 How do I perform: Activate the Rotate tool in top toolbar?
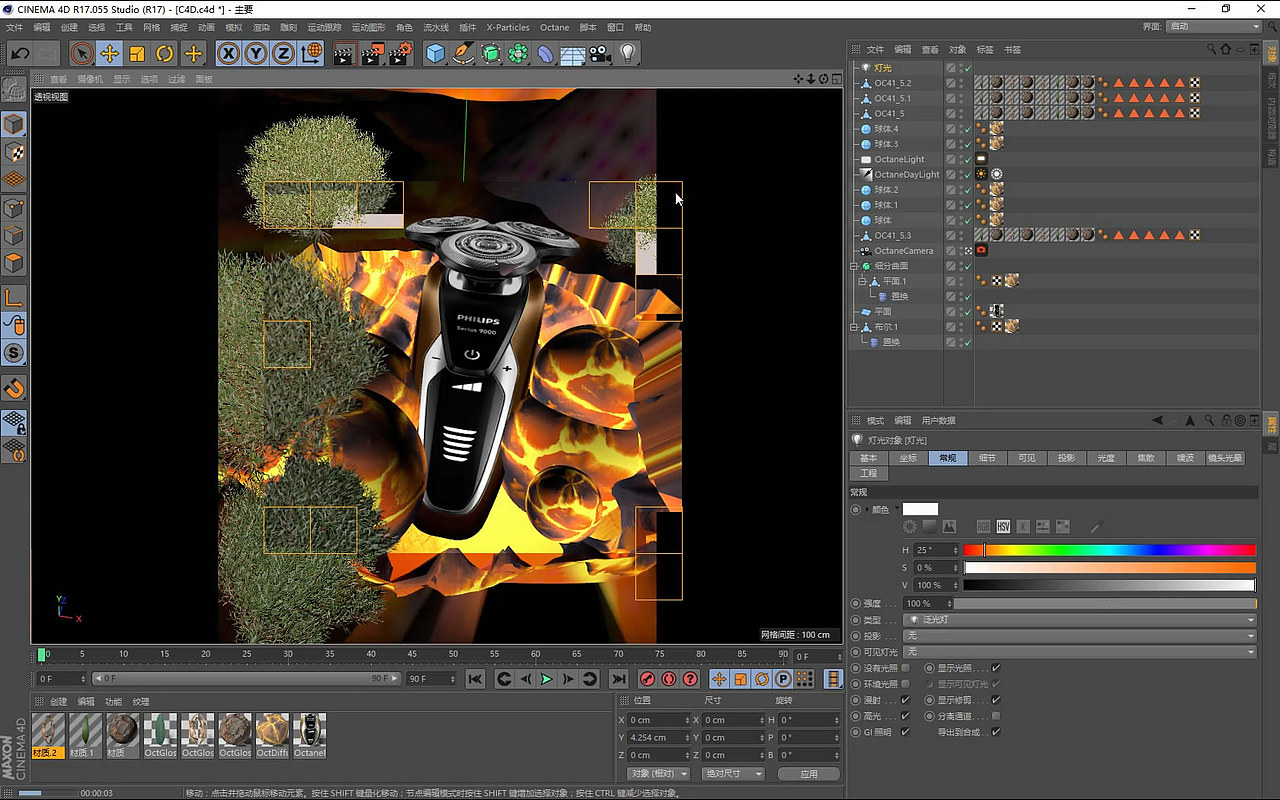165,53
